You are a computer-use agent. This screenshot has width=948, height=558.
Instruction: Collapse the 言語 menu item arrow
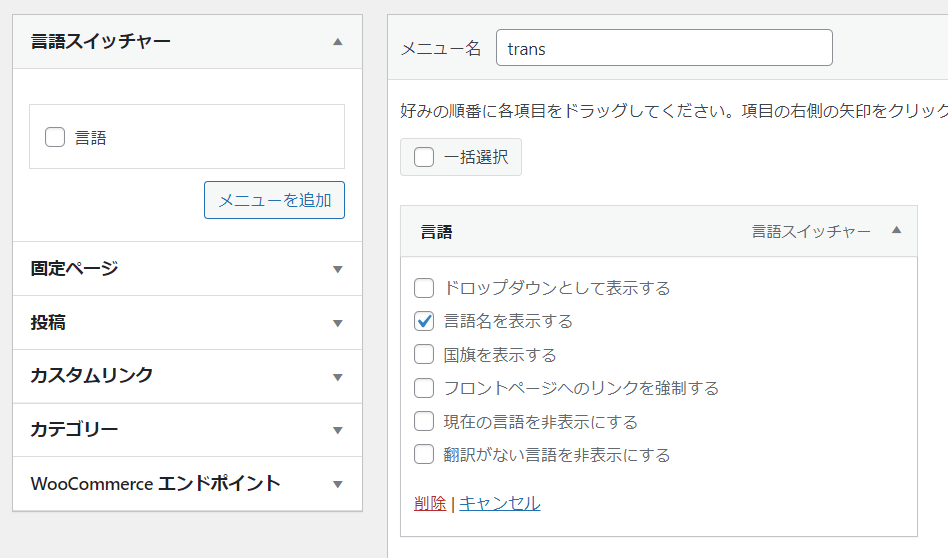[x=896, y=231]
